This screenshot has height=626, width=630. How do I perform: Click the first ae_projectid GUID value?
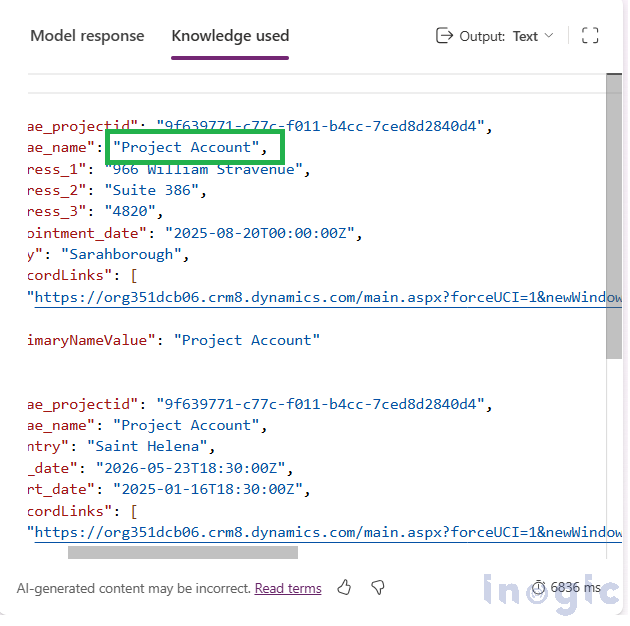320,126
